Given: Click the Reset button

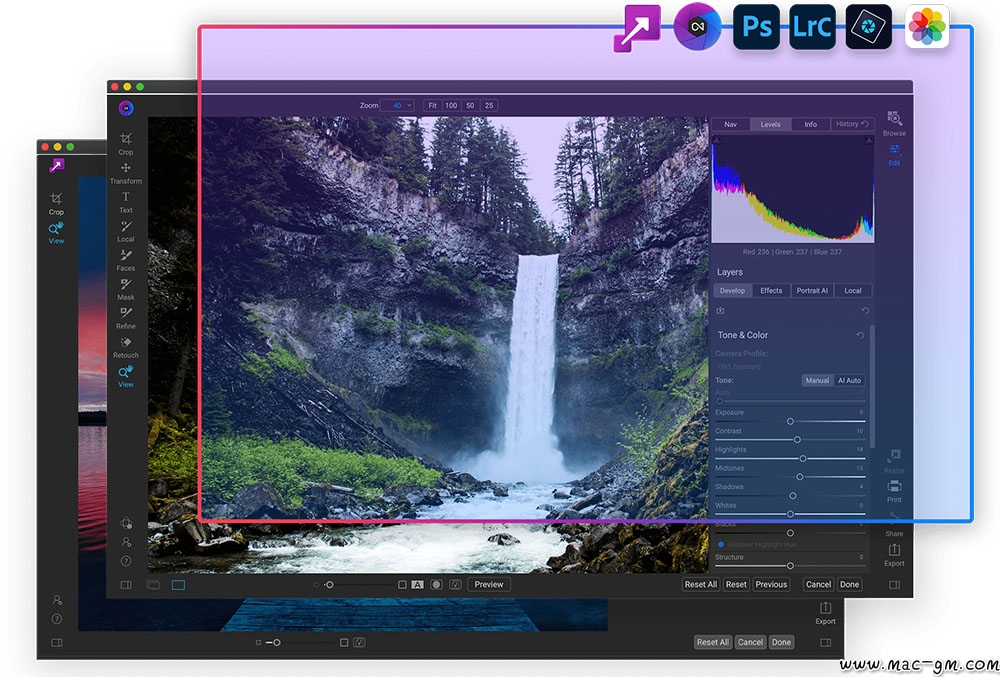Looking at the screenshot, I should (736, 585).
